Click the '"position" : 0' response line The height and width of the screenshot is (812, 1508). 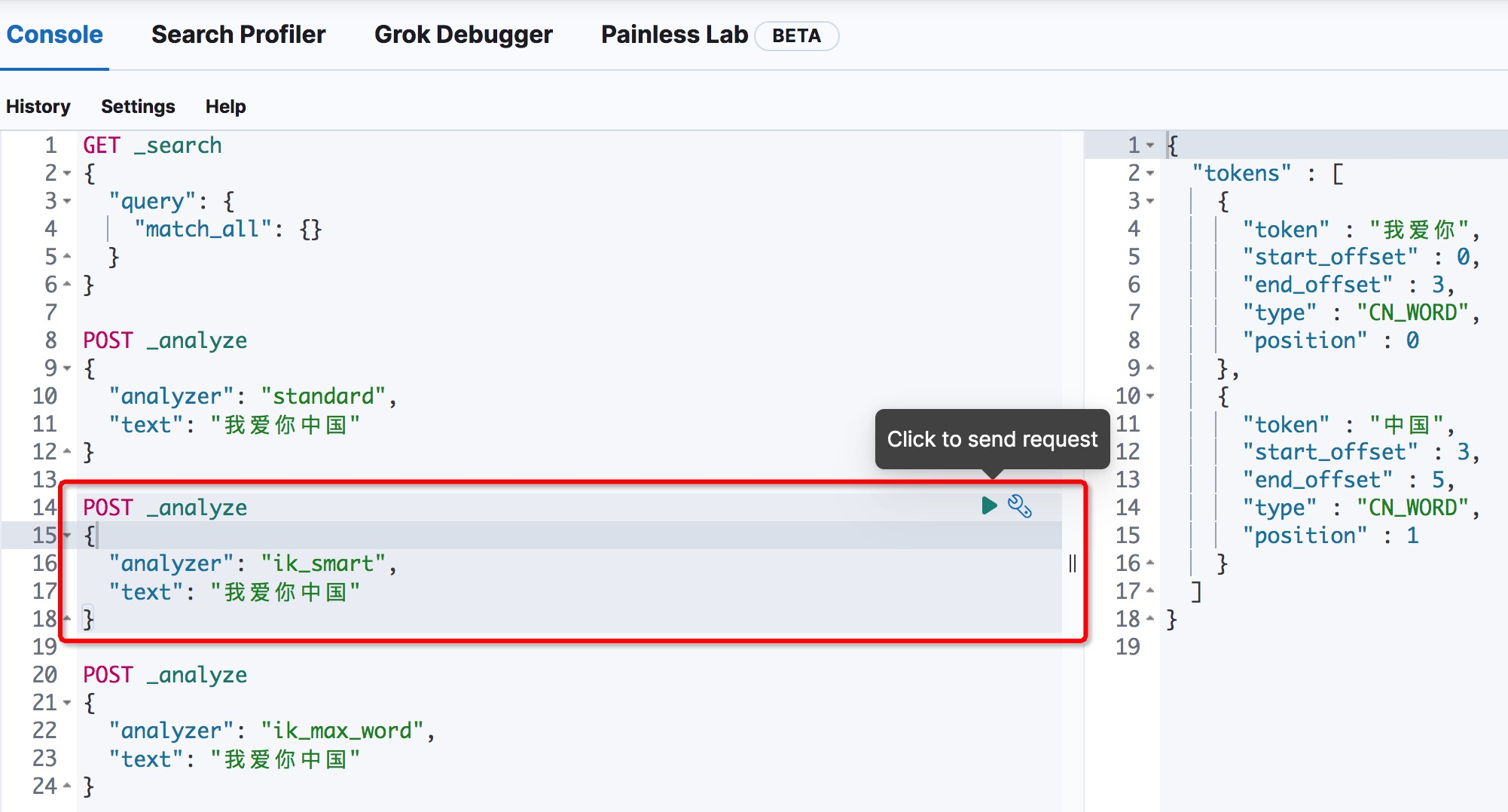click(1331, 340)
